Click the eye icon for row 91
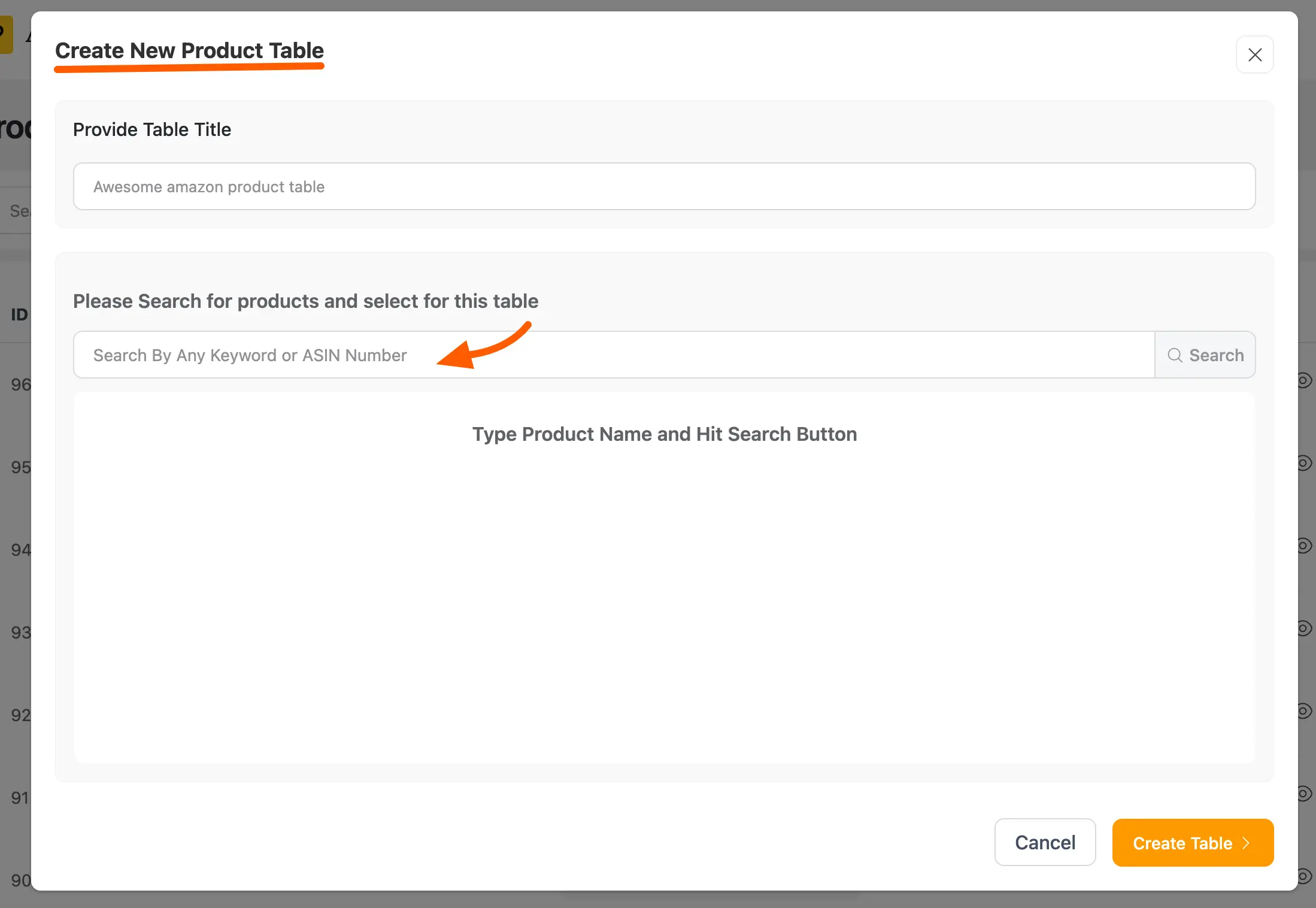This screenshot has height=908, width=1316. pos(1305,794)
